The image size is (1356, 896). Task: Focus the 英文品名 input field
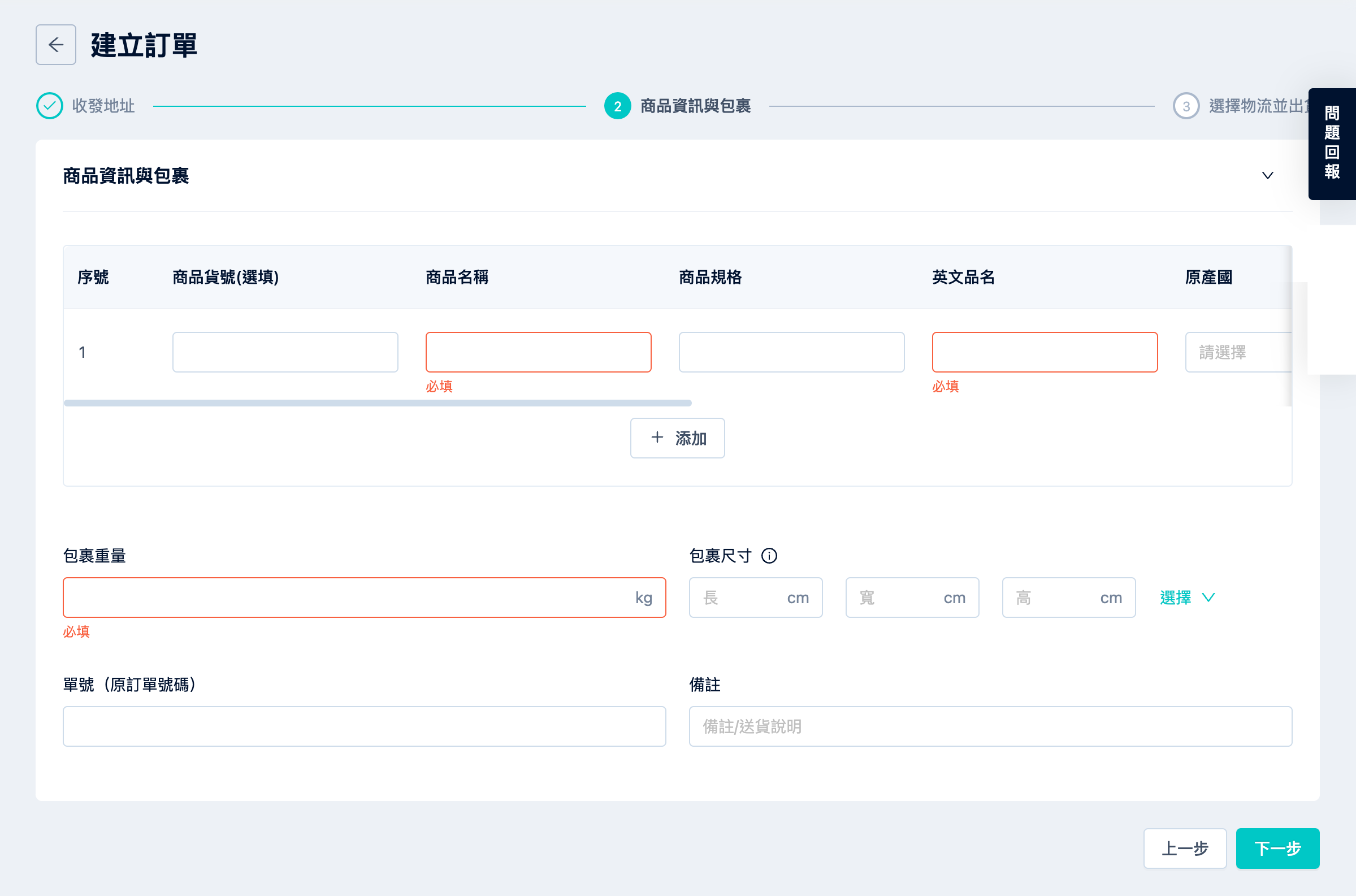(1044, 352)
